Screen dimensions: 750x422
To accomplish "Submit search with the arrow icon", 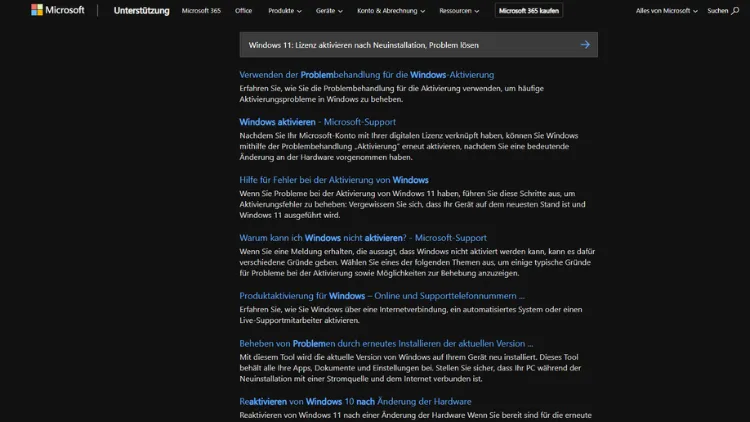I will pos(585,44).
